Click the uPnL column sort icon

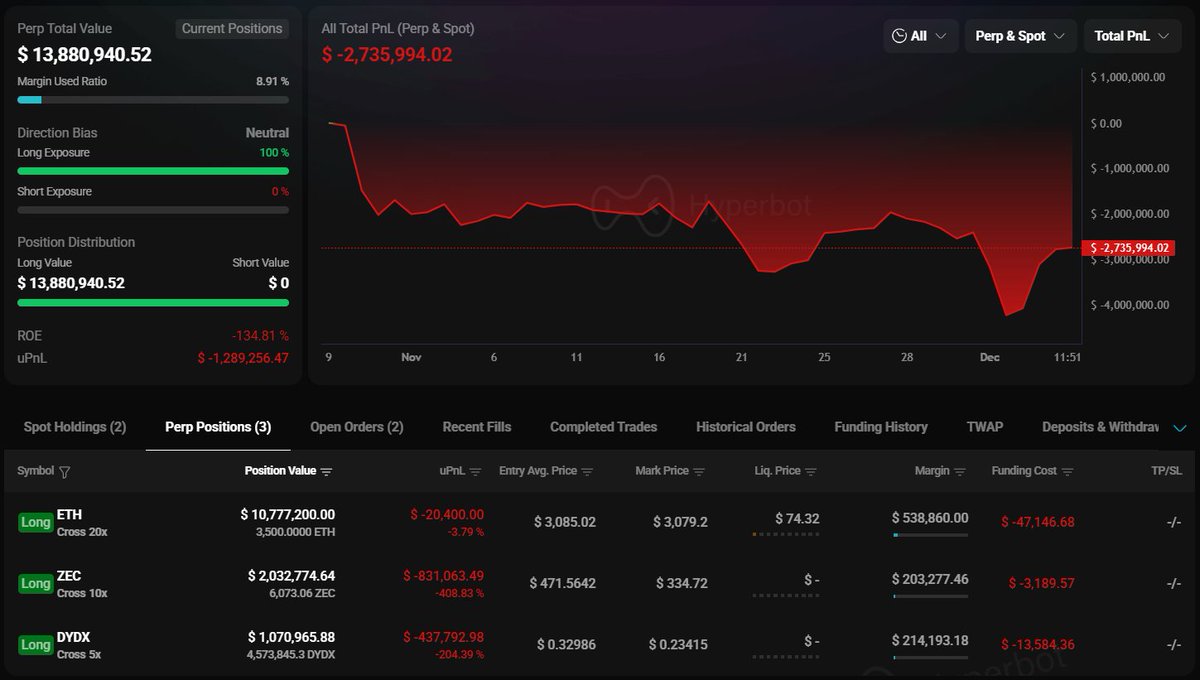pos(475,472)
